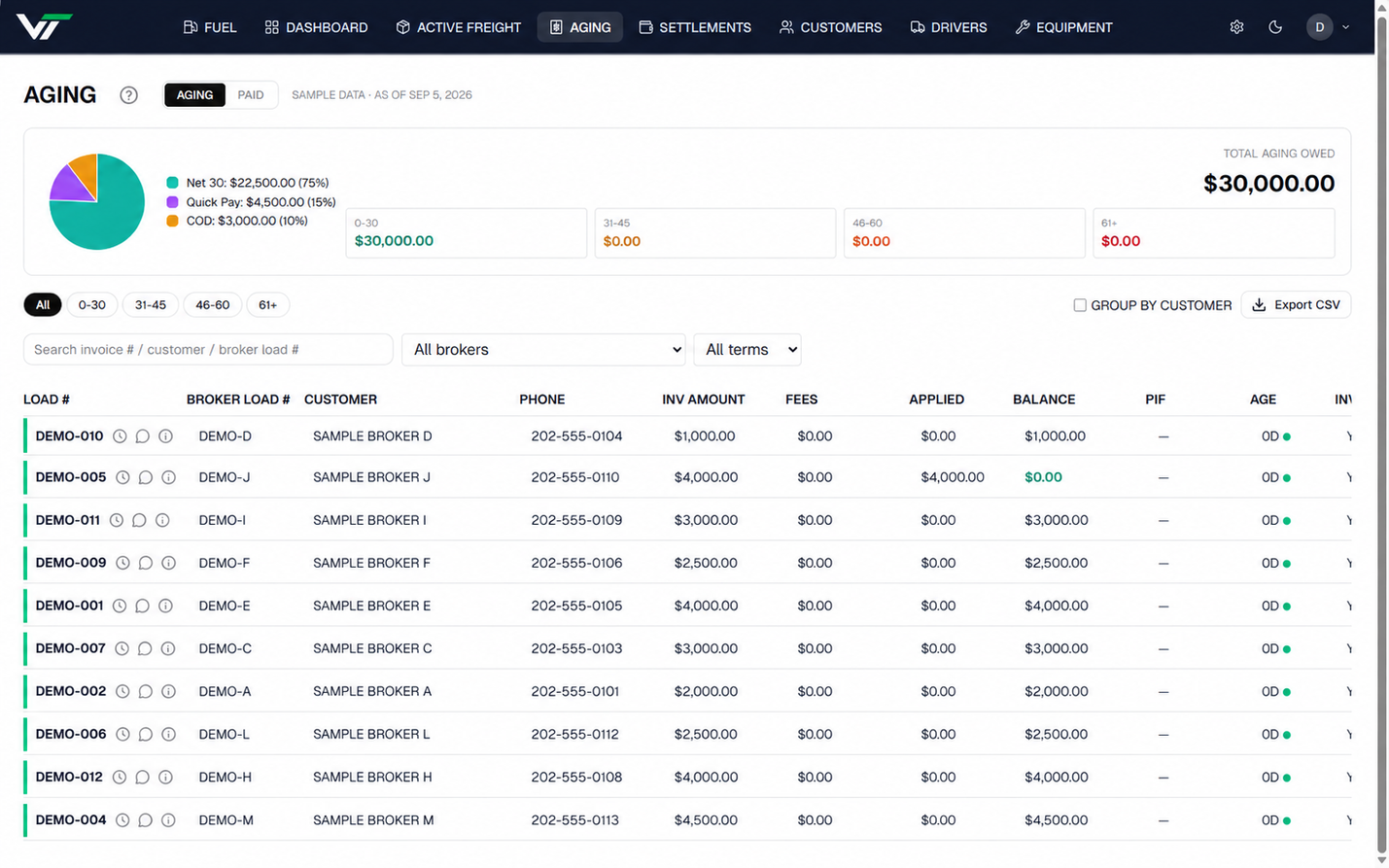1389x868 pixels.
Task: Switch to the Settlements tab
Action: 695,27
